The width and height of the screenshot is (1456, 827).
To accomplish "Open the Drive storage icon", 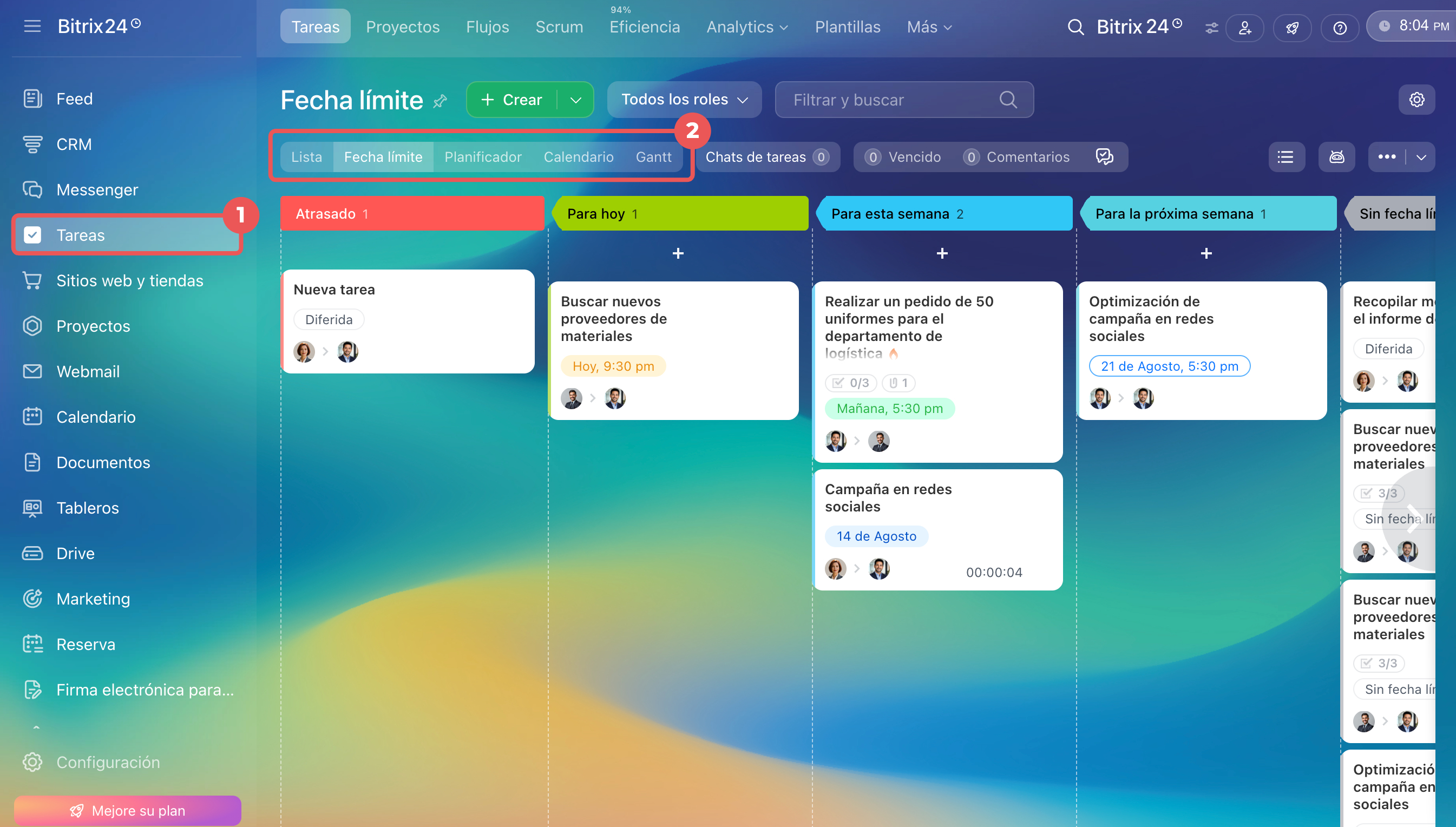I will click(32, 553).
